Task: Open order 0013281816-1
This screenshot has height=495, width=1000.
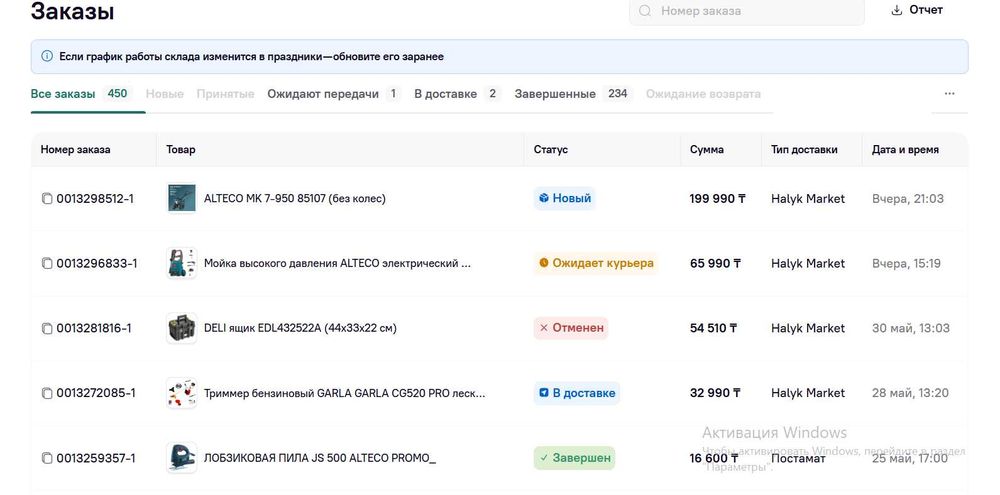Action: click(x=94, y=329)
